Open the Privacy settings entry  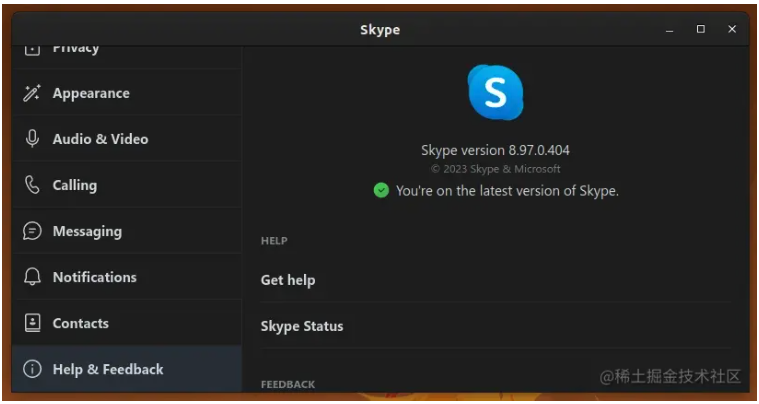[127, 57]
